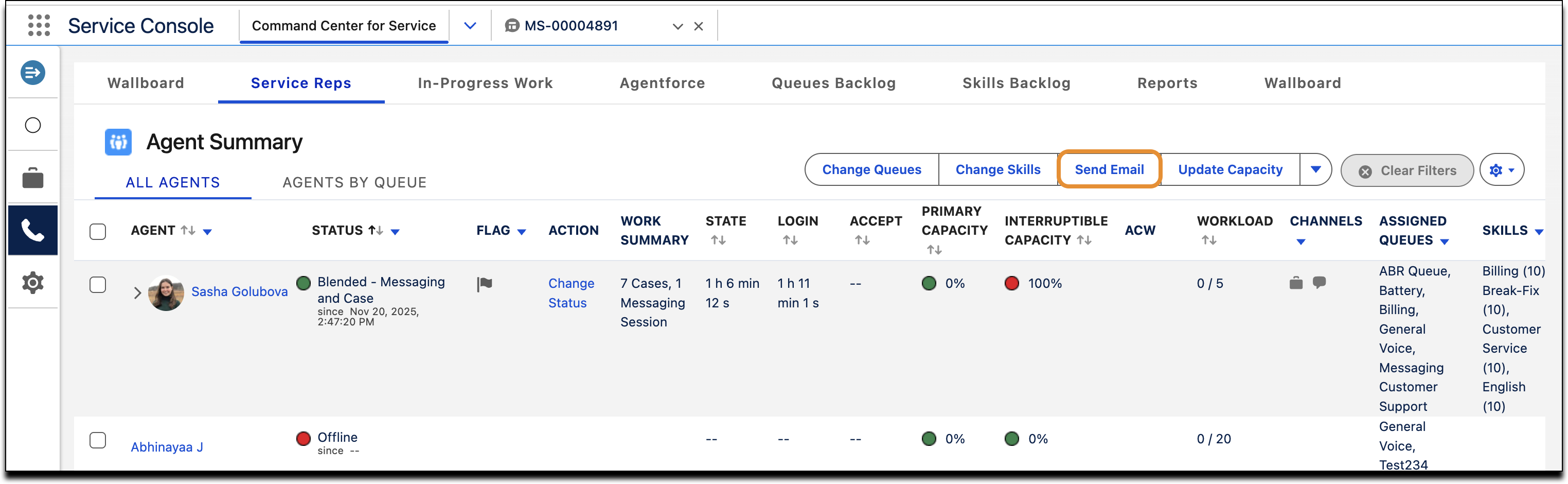The width and height of the screenshot is (1568, 484).
Task: Select the checkbox for Abhinayaa J
Action: tap(97, 440)
